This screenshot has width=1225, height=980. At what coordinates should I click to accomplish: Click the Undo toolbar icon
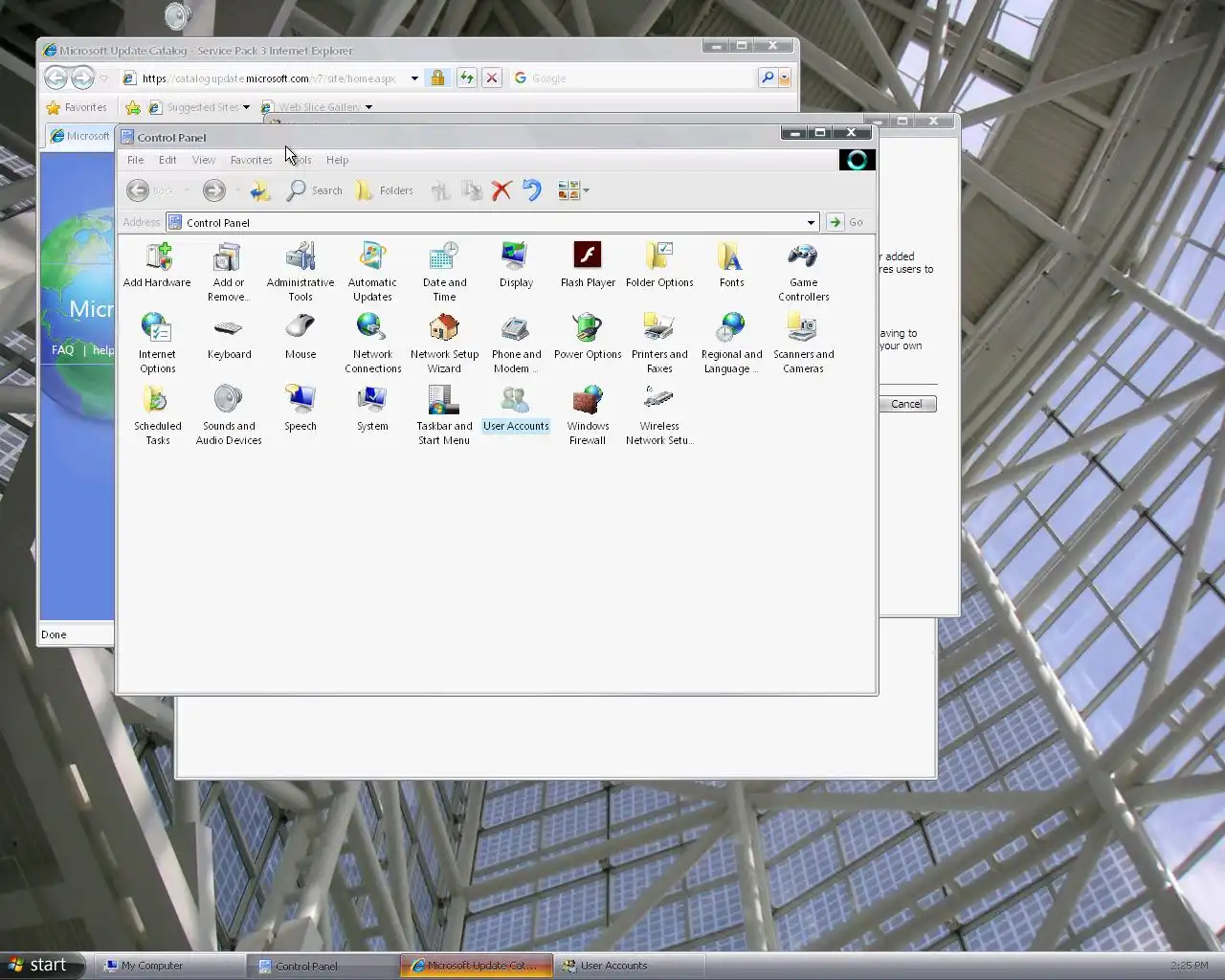[x=532, y=190]
